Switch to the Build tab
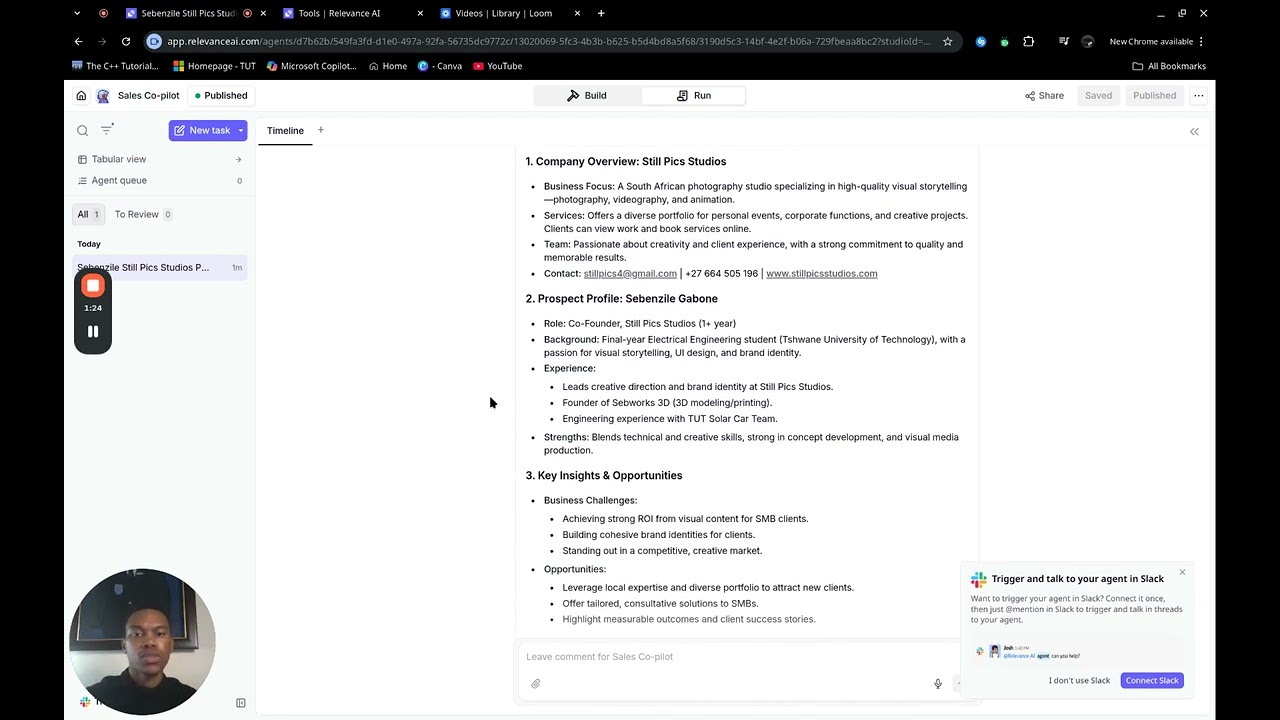 (587, 96)
